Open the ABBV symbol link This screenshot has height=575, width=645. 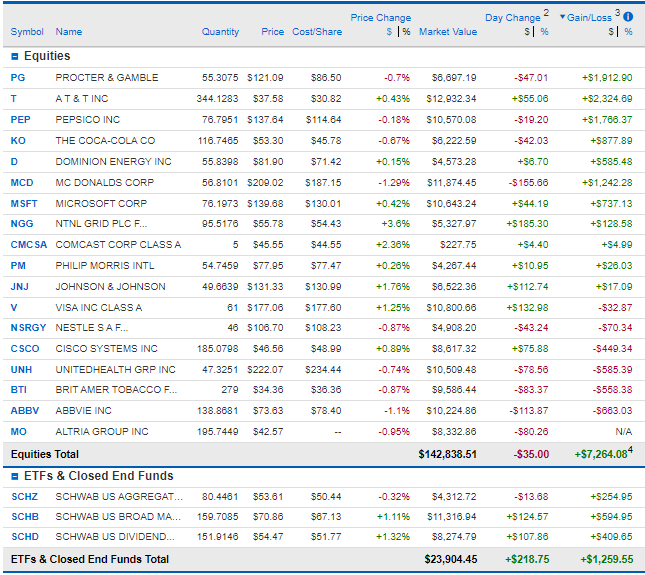click(x=25, y=411)
